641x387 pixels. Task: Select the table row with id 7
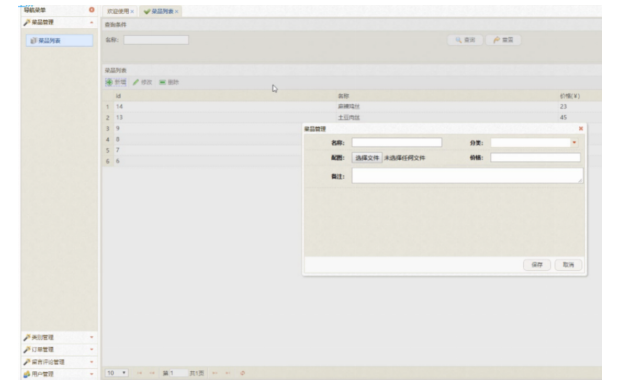pos(202,150)
